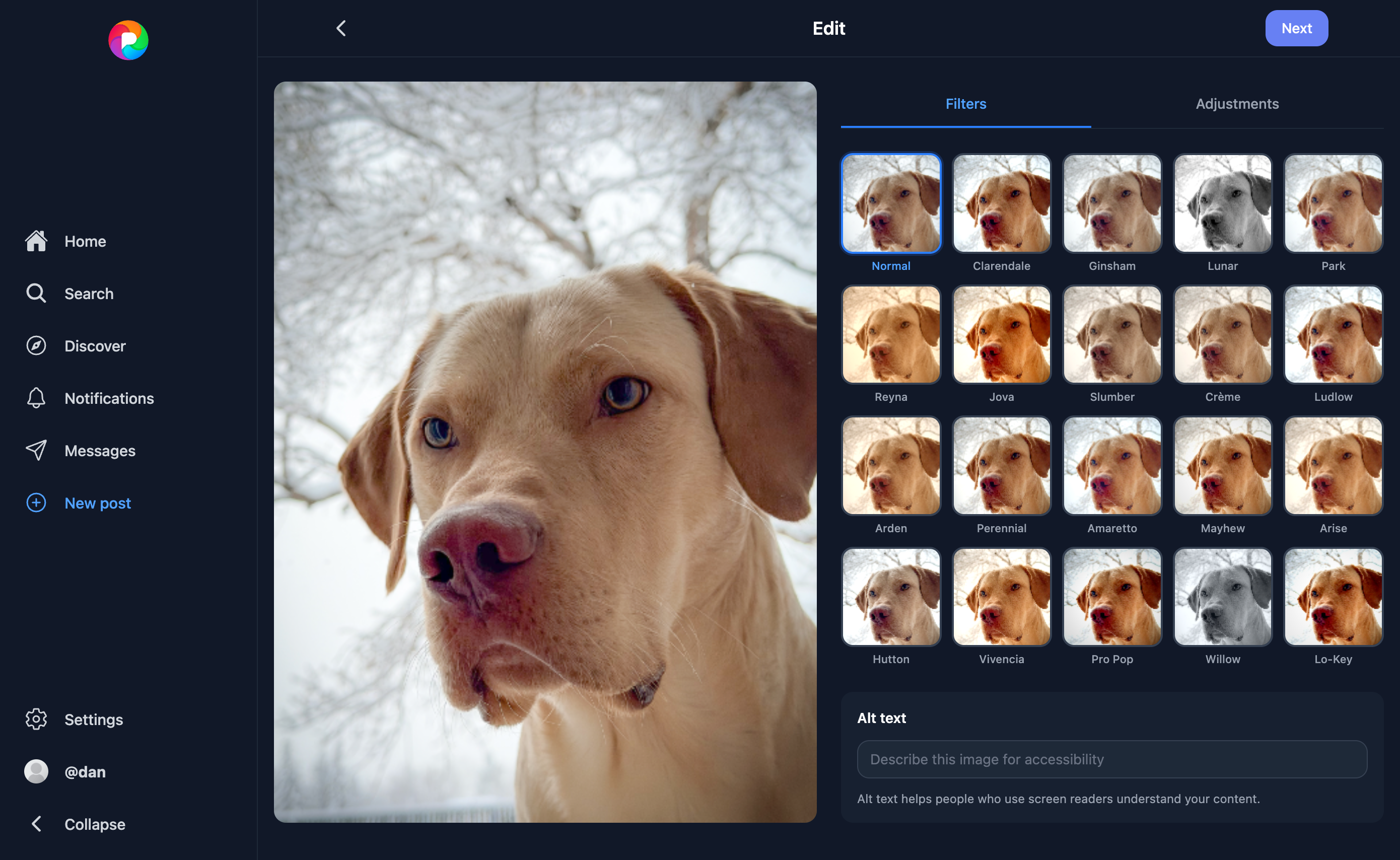Switch to the Adjustments tab

[x=1237, y=104]
